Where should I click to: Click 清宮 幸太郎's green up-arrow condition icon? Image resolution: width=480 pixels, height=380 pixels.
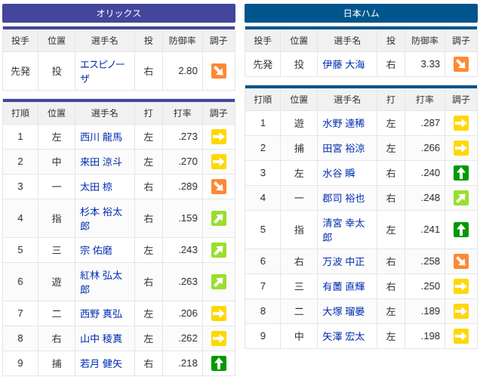tap(461, 230)
